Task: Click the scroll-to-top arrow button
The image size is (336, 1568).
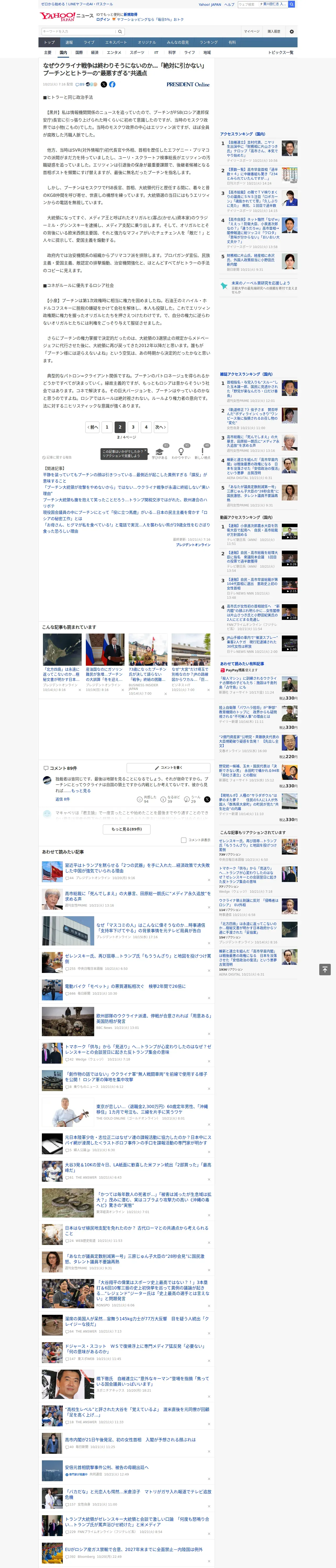Action: tap(325, 969)
